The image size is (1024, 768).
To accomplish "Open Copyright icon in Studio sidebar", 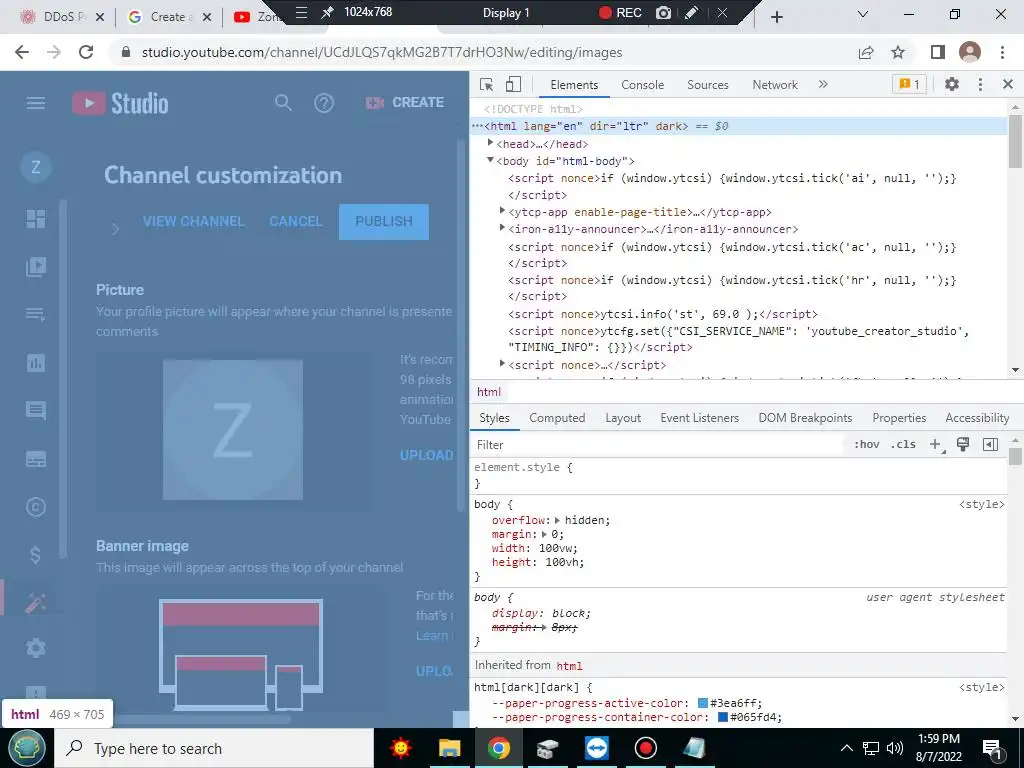I will point(36,507).
